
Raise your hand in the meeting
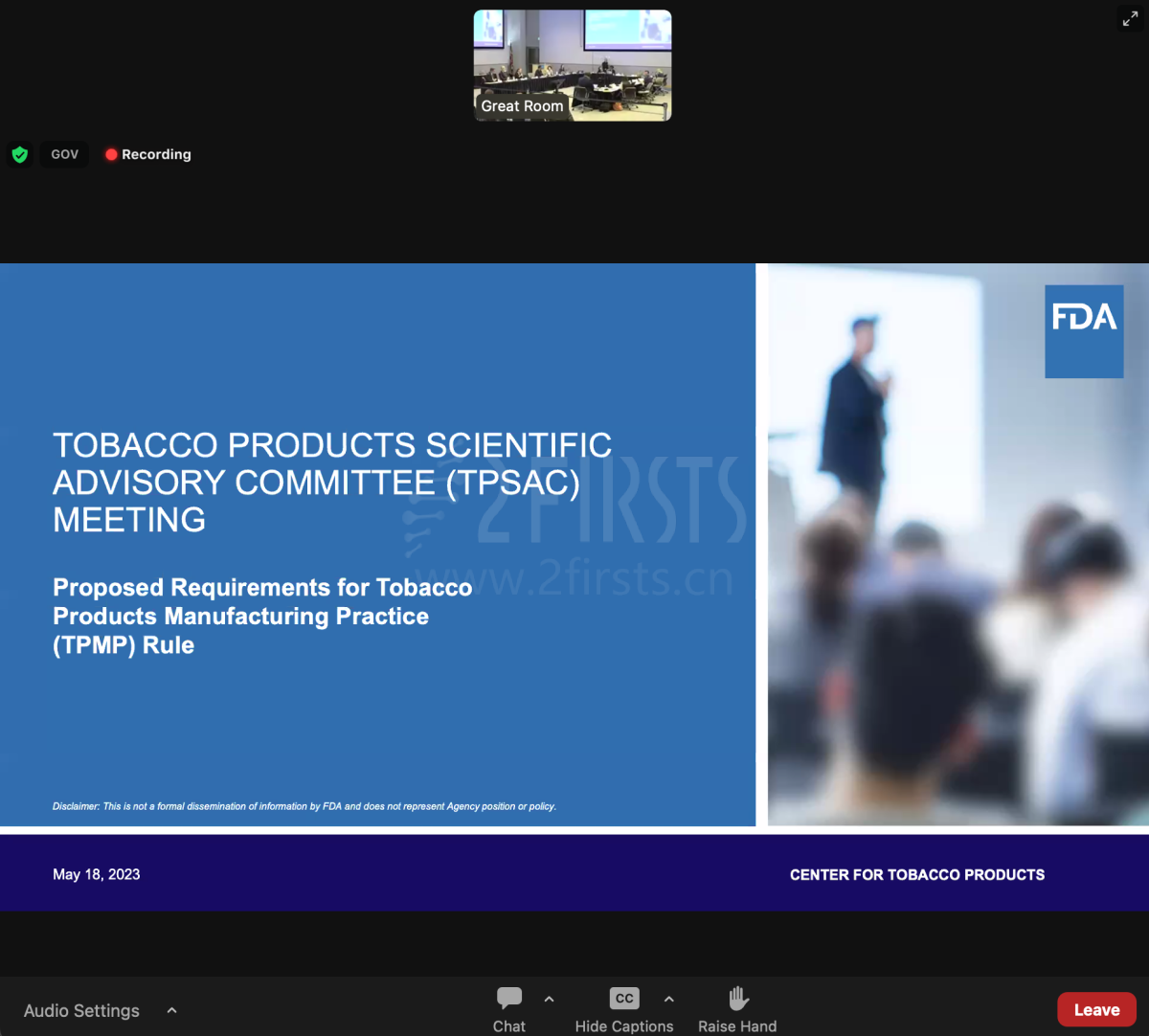737,1009
